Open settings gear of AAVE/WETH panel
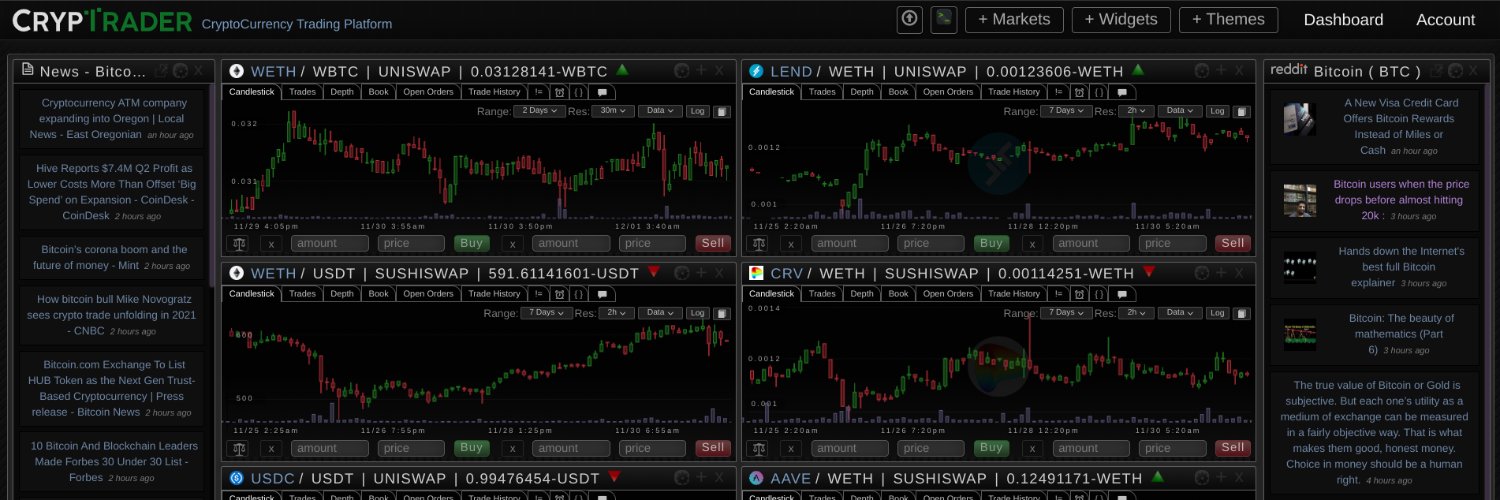 (x=1202, y=478)
